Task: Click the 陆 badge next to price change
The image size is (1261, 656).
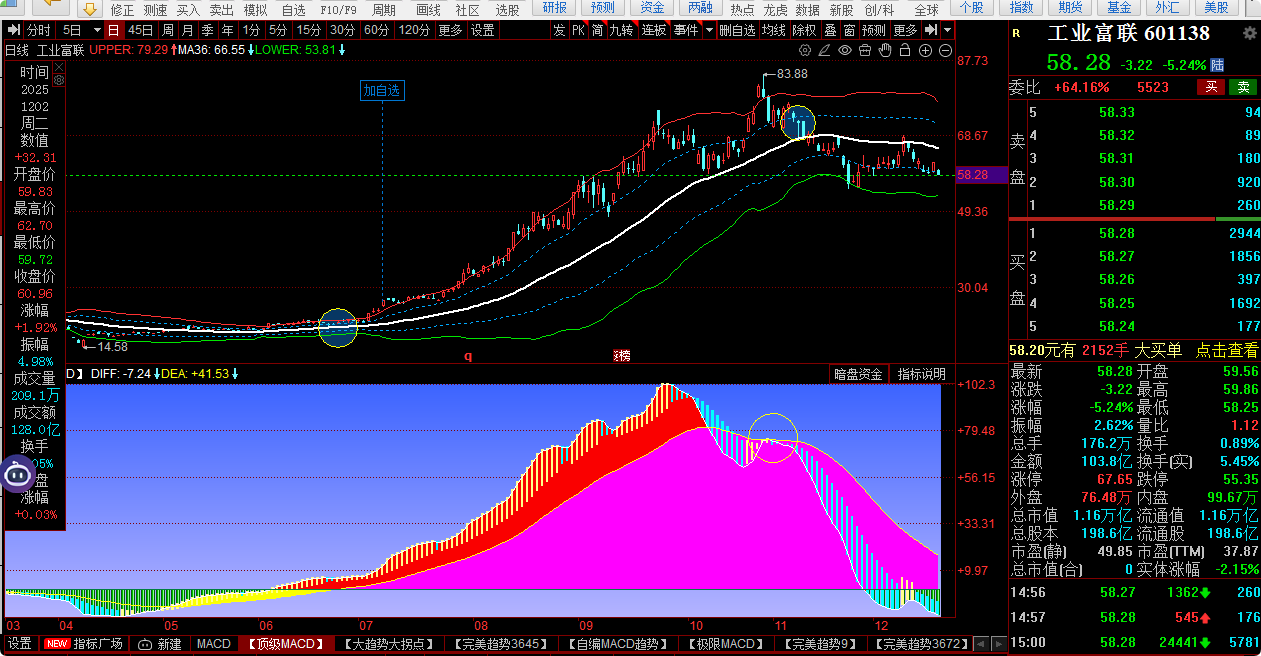Action: (1217, 65)
